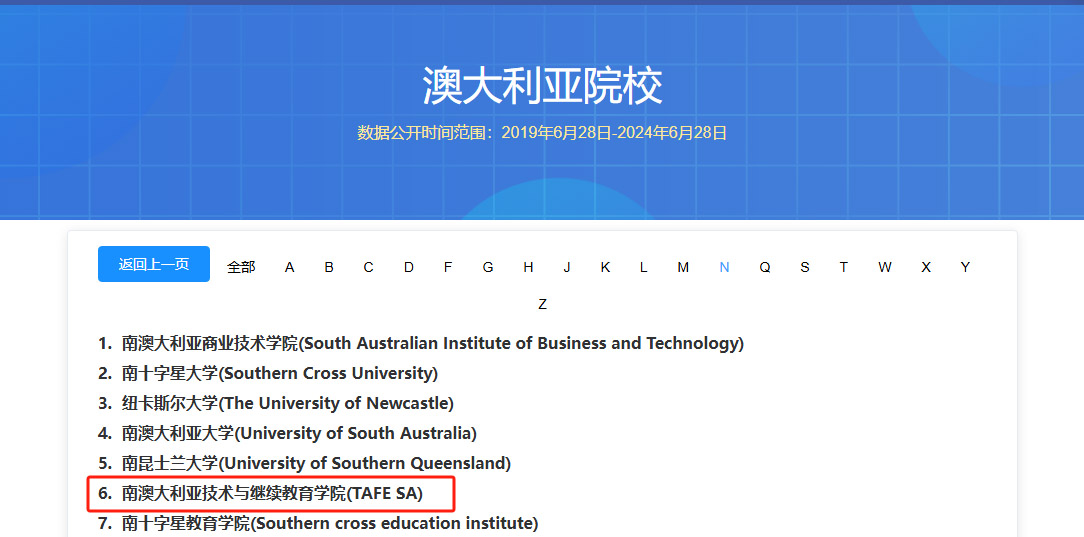
Task: Select the 全部 filter tab
Action: click(x=241, y=267)
